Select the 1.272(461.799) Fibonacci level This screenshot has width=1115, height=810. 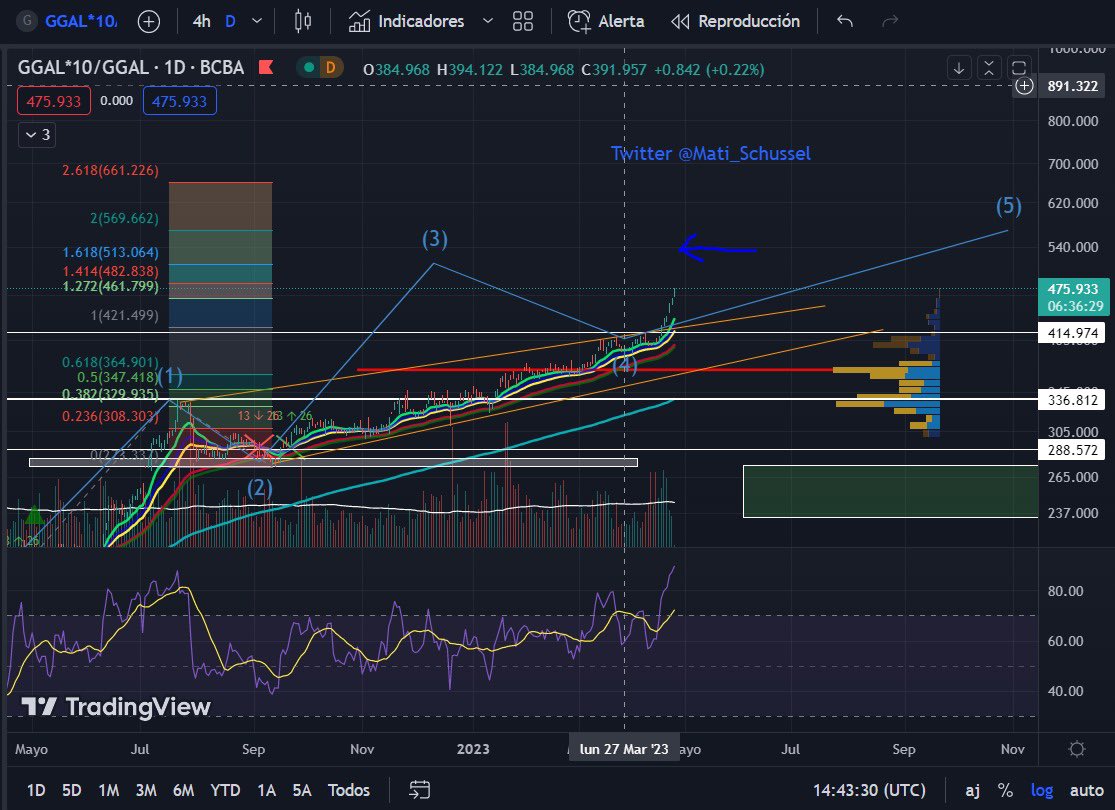[x=110, y=286]
